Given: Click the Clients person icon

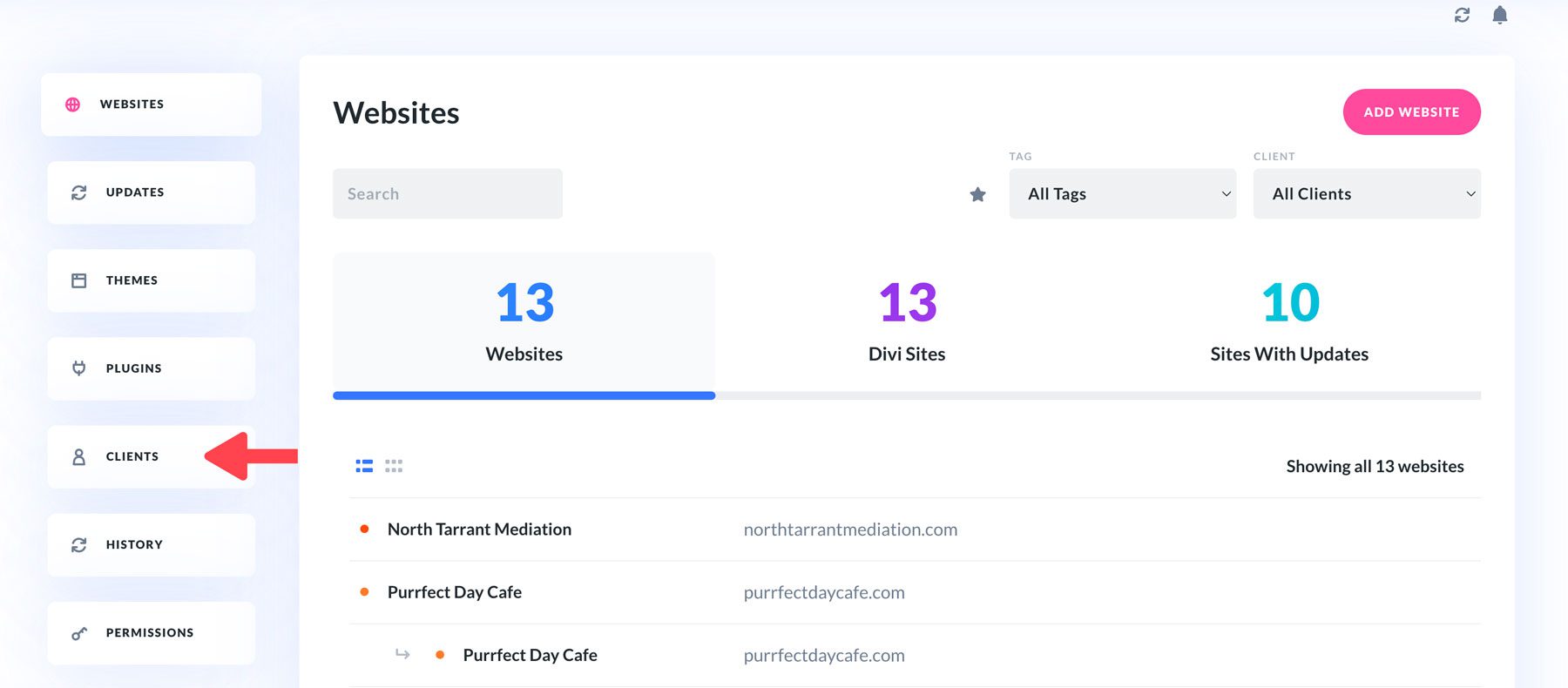Looking at the screenshot, I should (x=79, y=456).
